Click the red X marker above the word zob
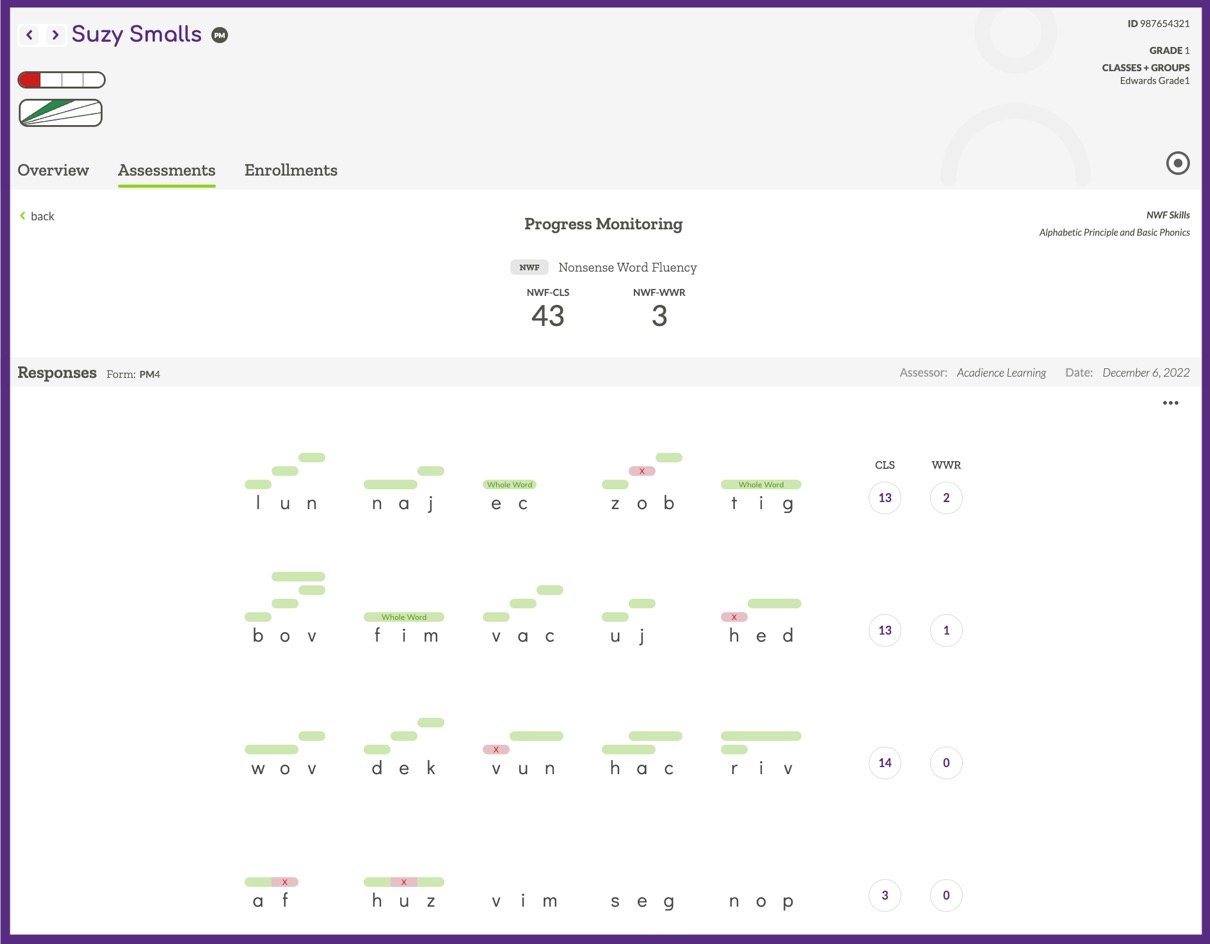This screenshot has width=1210, height=944. click(x=643, y=471)
